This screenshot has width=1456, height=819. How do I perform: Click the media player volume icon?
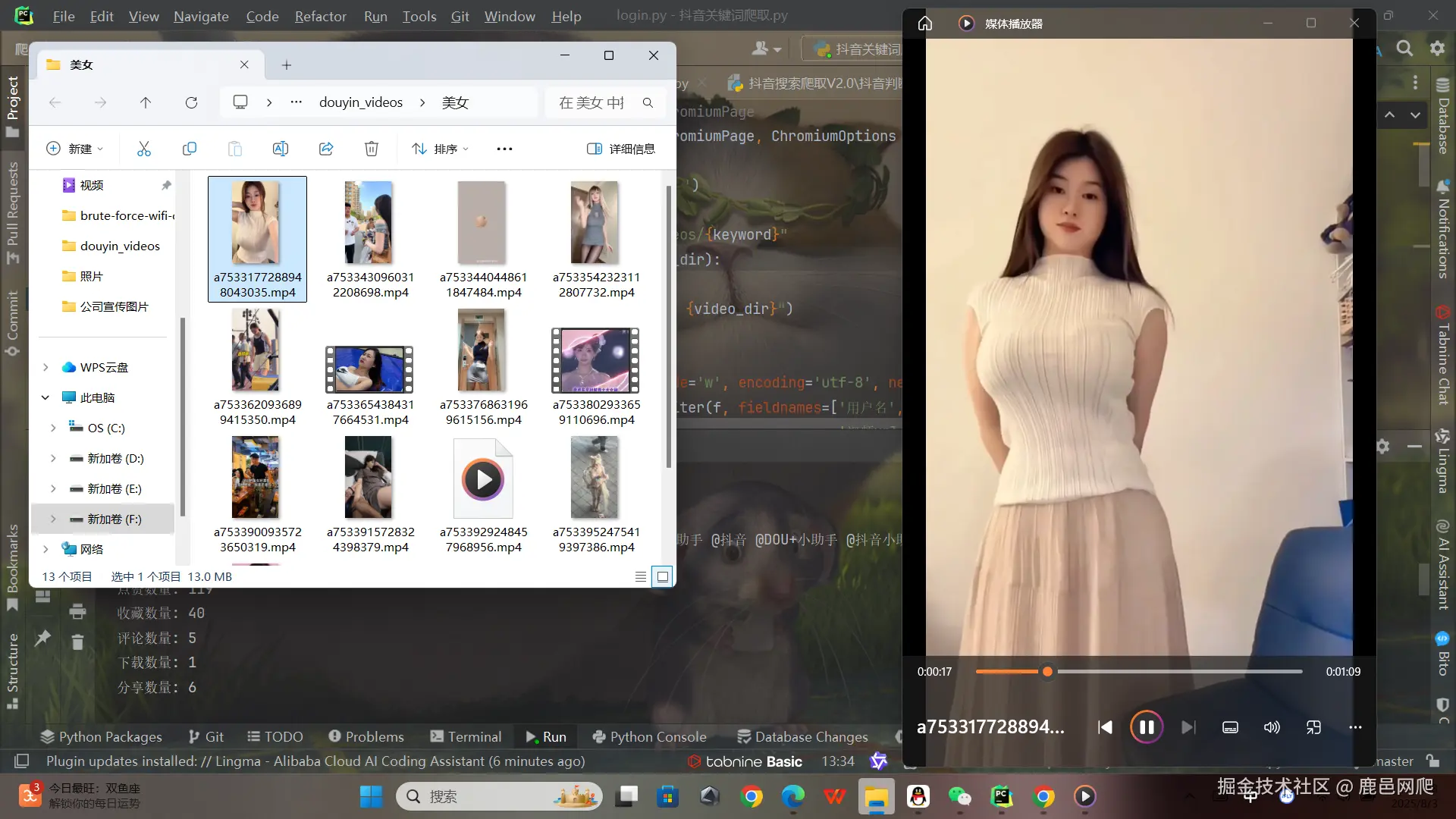pos(1272,727)
